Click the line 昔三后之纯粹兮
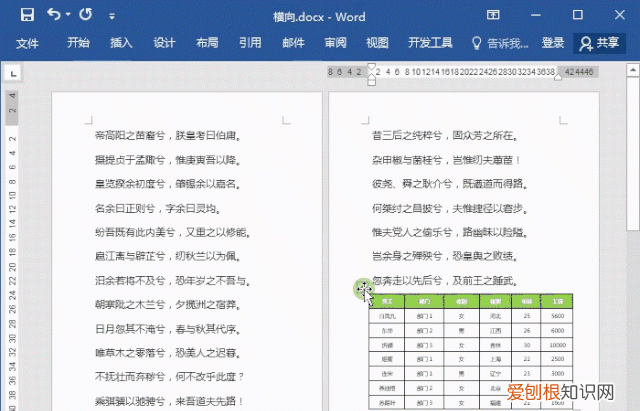The width and height of the screenshot is (640, 411). [445, 136]
